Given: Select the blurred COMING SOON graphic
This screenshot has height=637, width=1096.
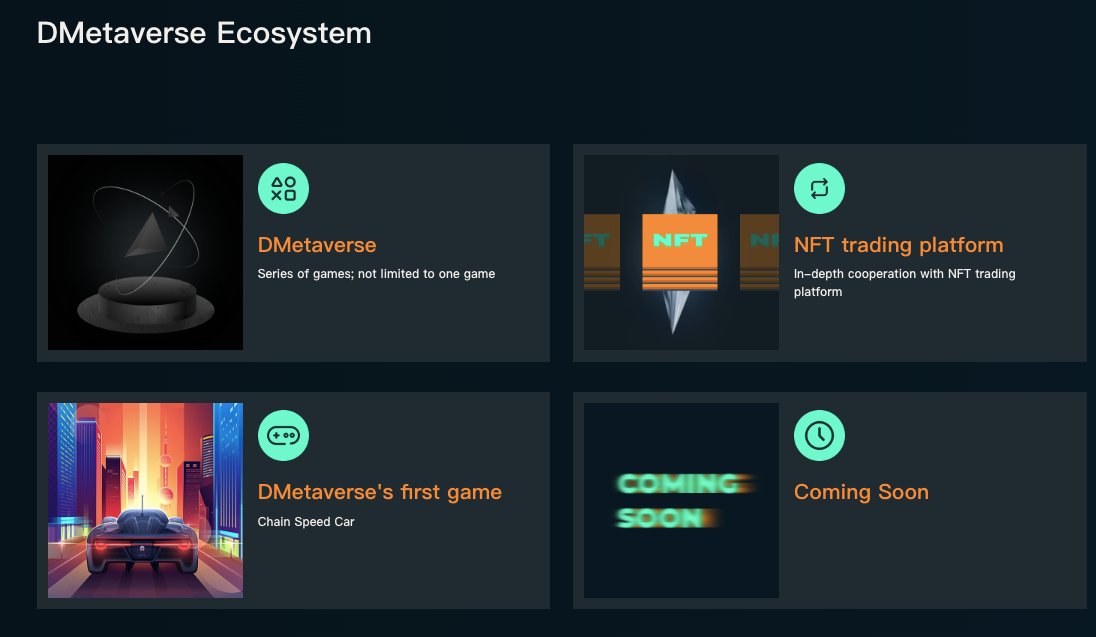Looking at the screenshot, I should pyautogui.click(x=680, y=500).
